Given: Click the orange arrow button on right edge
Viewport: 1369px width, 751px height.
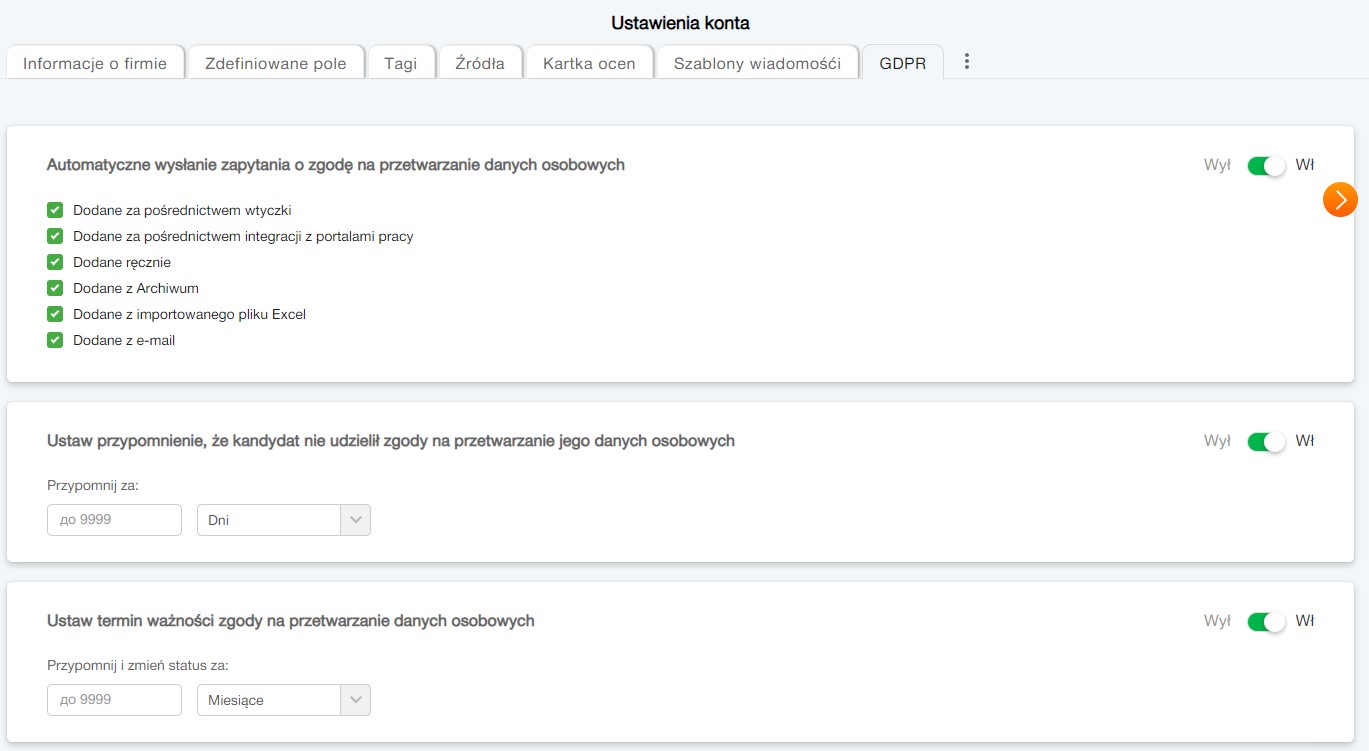Looking at the screenshot, I should click(x=1340, y=199).
